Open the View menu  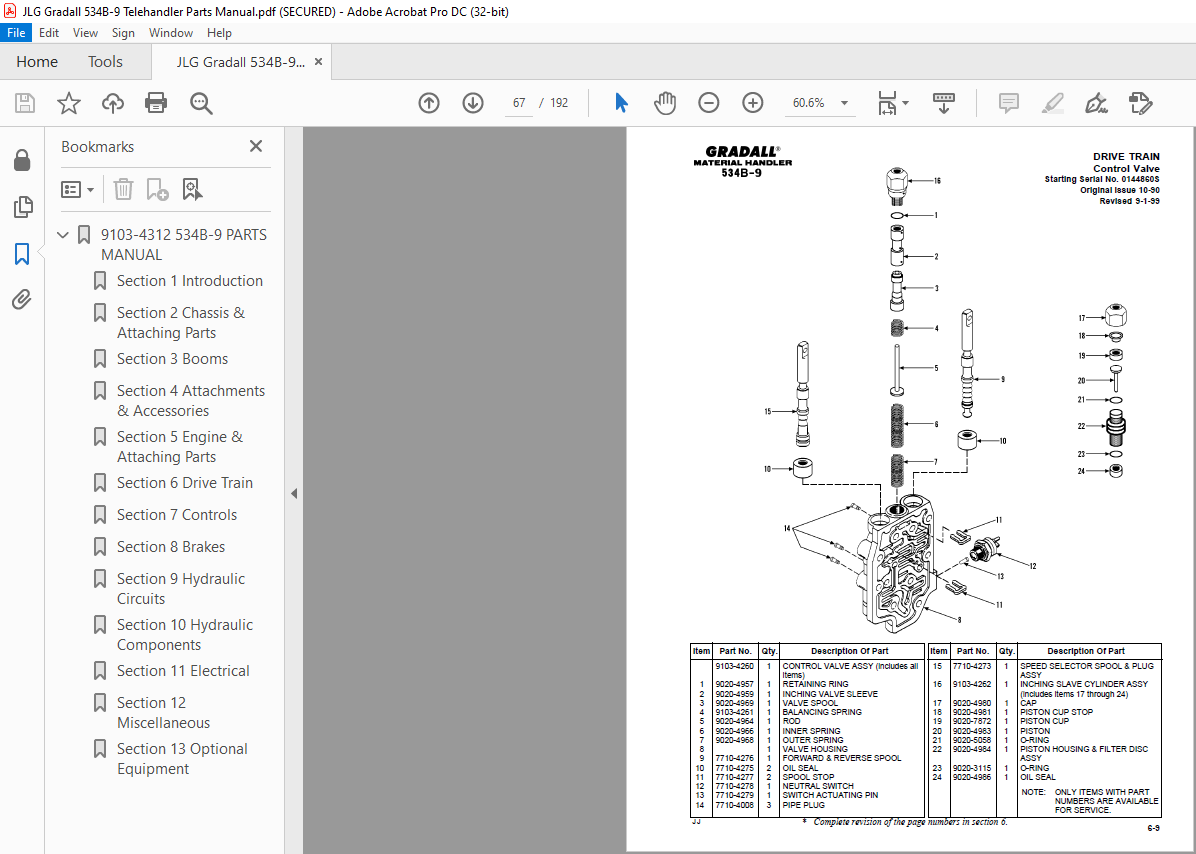[85, 32]
